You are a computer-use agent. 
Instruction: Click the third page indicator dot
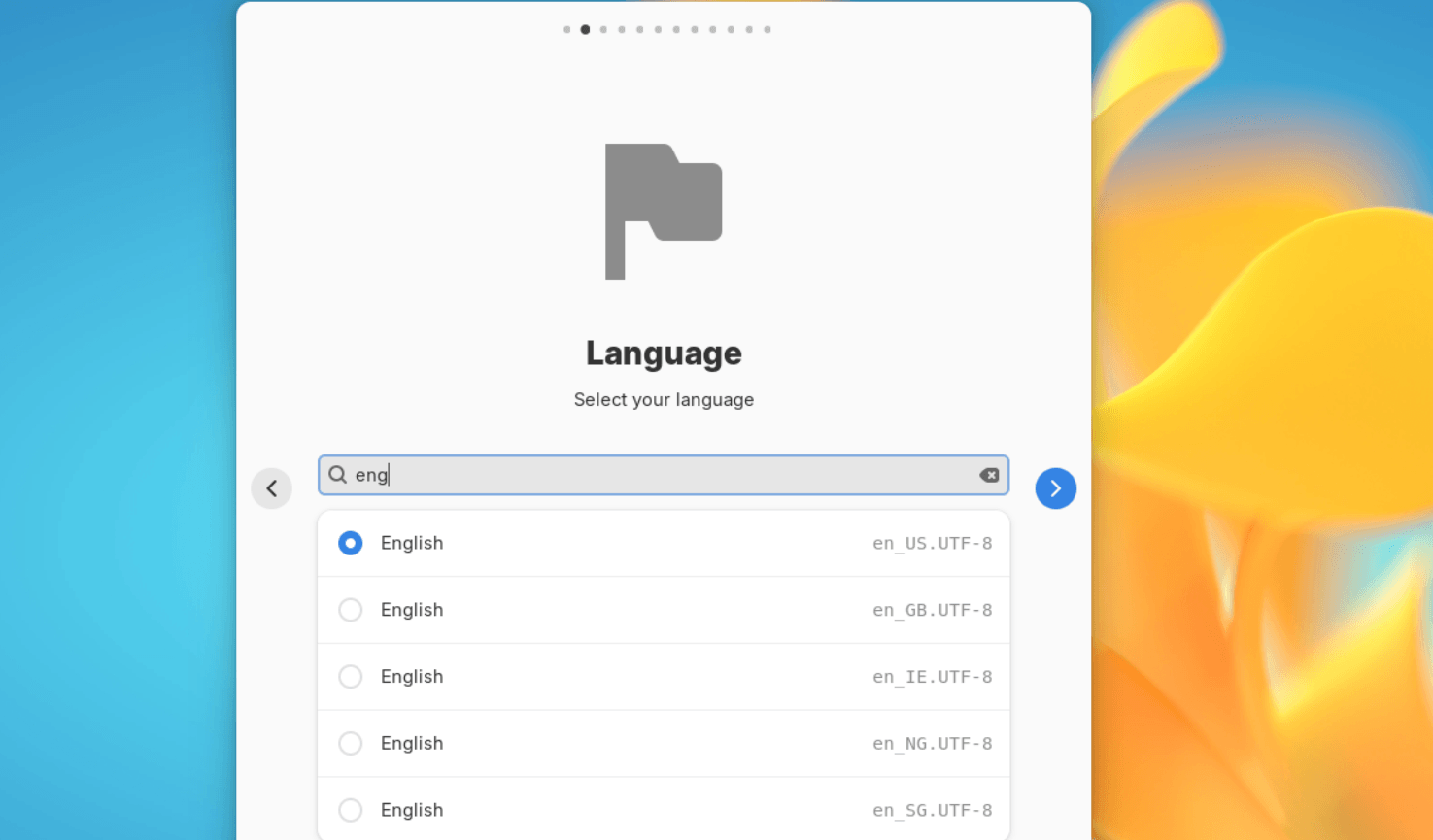(603, 29)
